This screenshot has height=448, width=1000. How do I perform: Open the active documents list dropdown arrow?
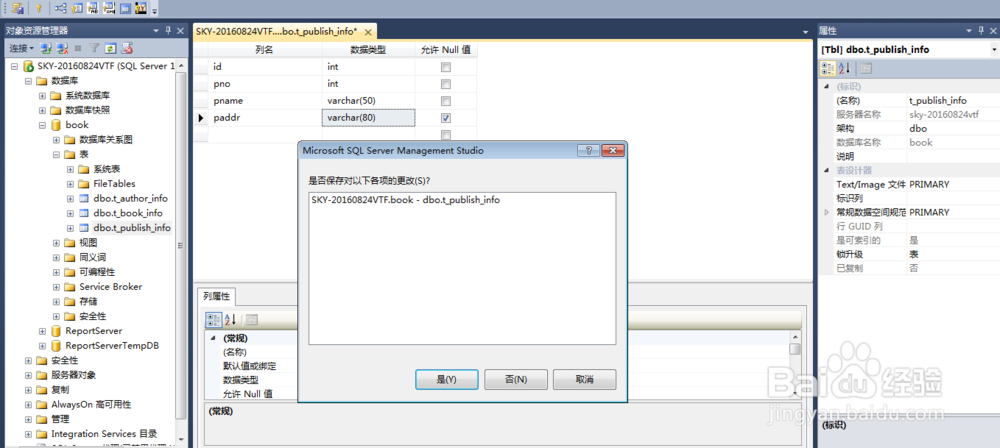(805, 32)
